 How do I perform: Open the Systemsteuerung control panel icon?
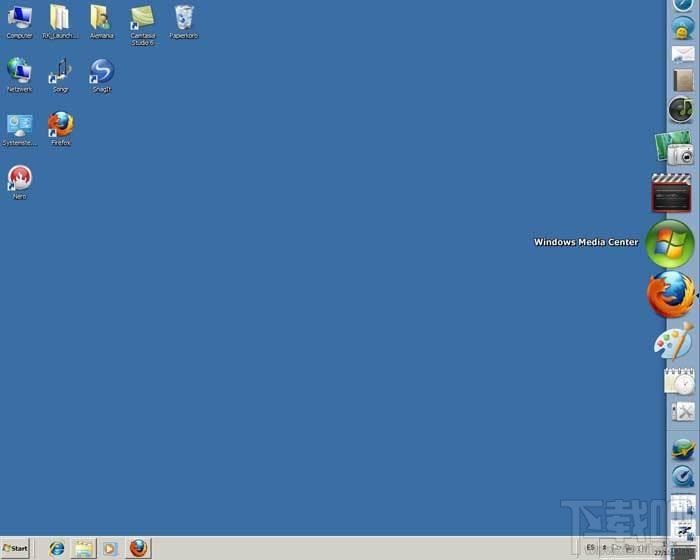click(19, 130)
